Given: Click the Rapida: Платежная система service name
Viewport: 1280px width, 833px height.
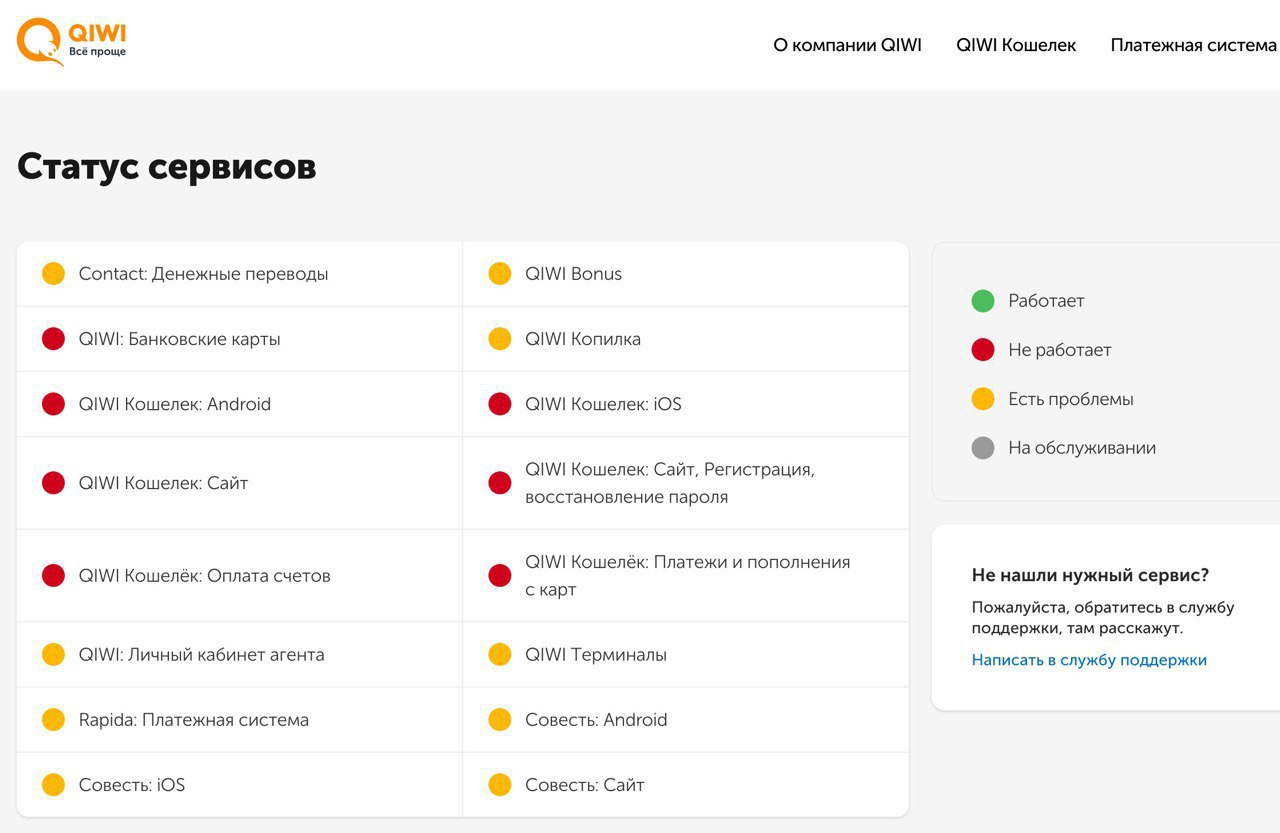Looking at the screenshot, I should click(x=194, y=720).
